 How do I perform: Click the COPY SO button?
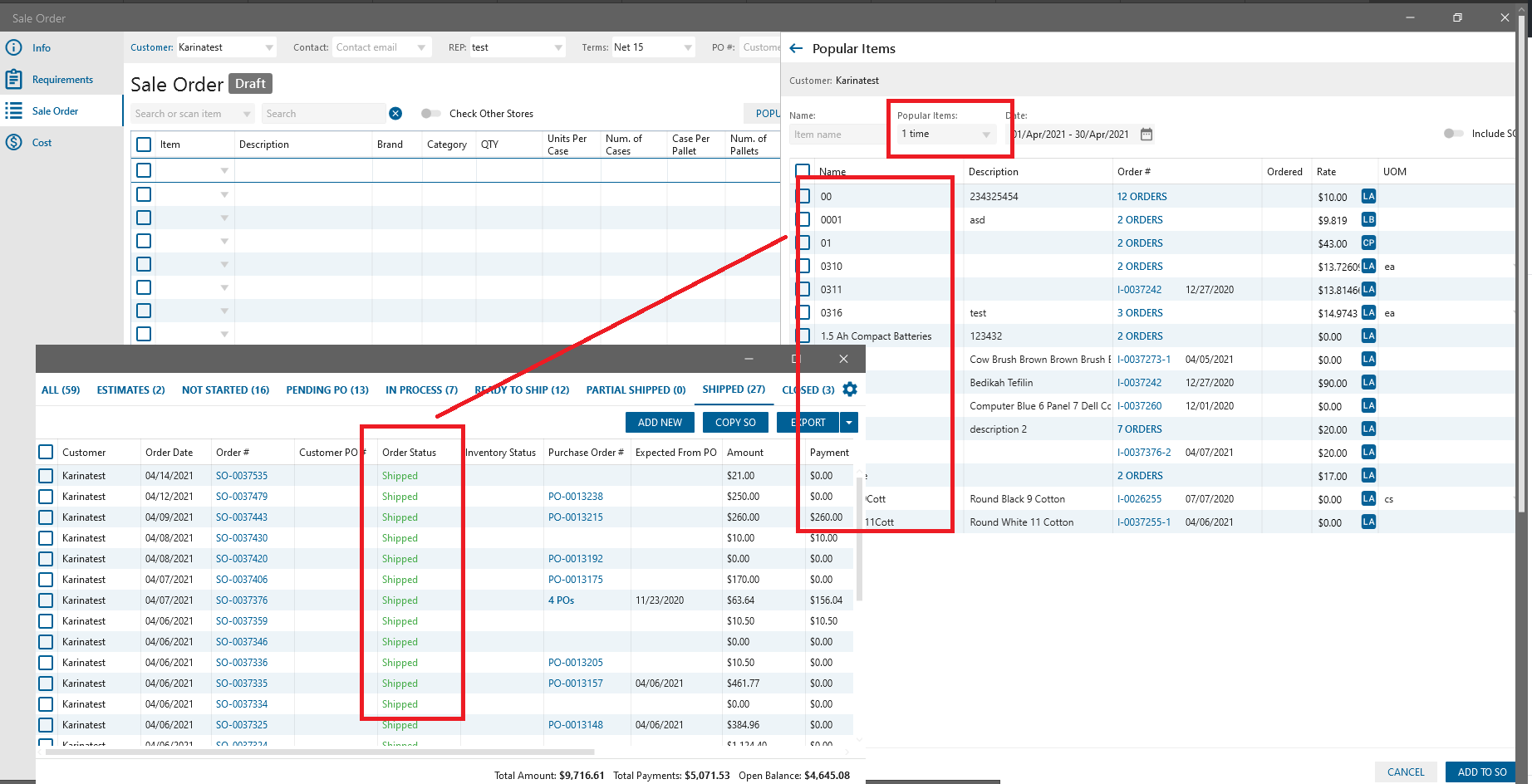[x=735, y=422]
